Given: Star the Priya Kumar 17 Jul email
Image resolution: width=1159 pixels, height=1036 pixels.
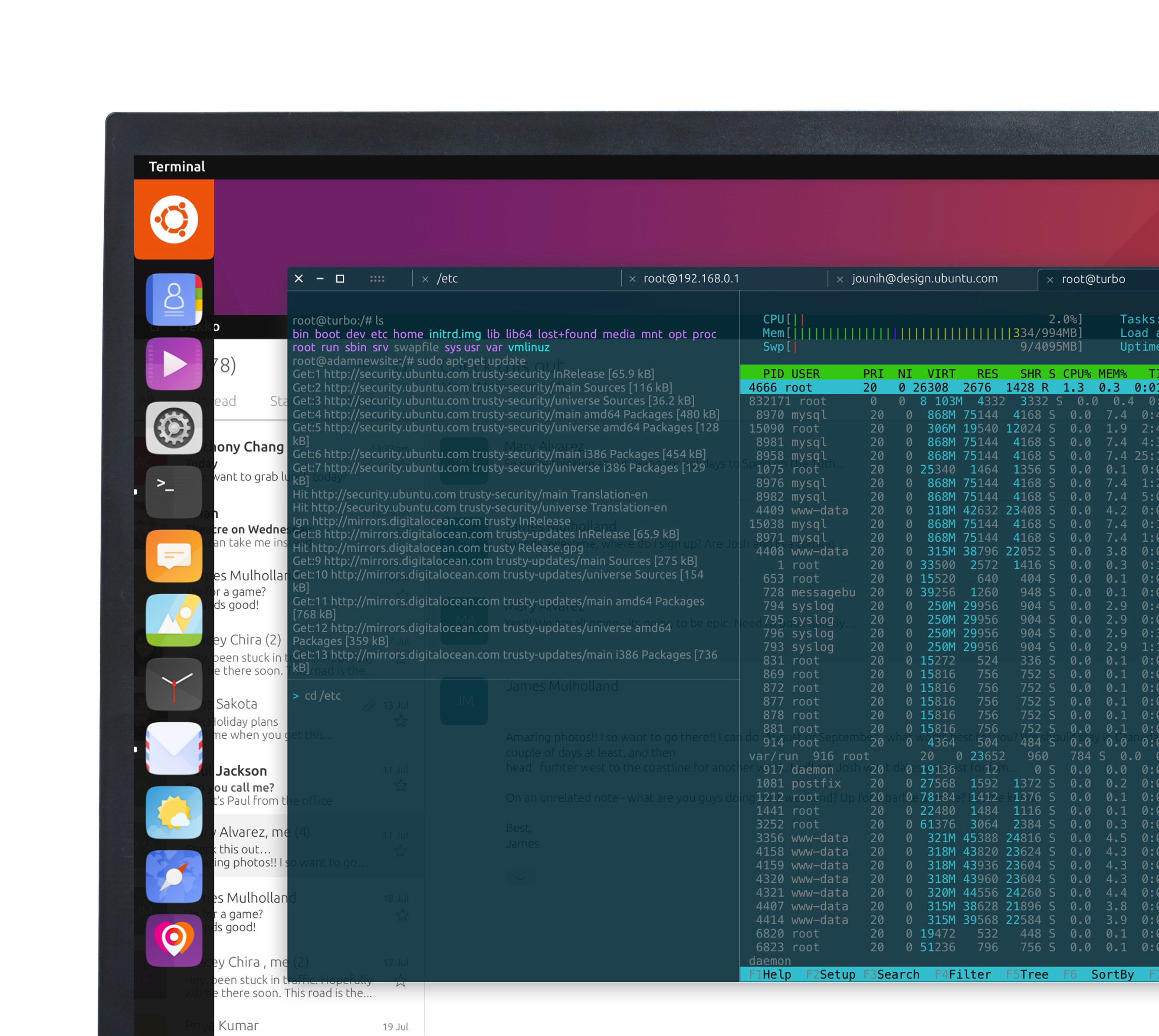Looking at the screenshot, I should coord(401,980).
